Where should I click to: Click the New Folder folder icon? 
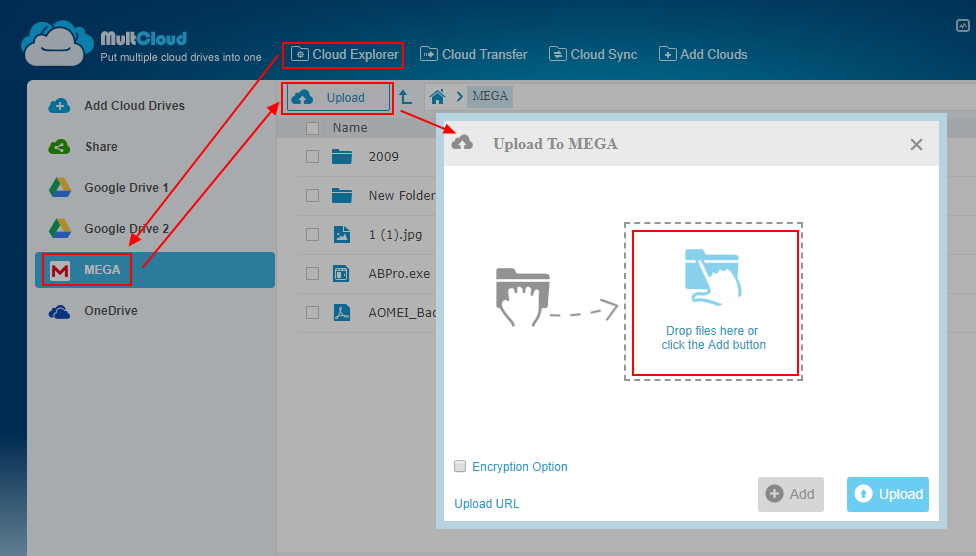click(x=342, y=196)
